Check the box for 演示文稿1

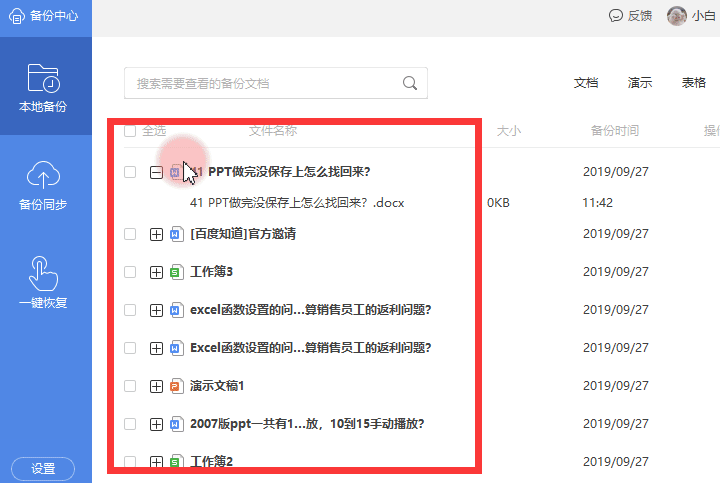pyautogui.click(x=130, y=386)
